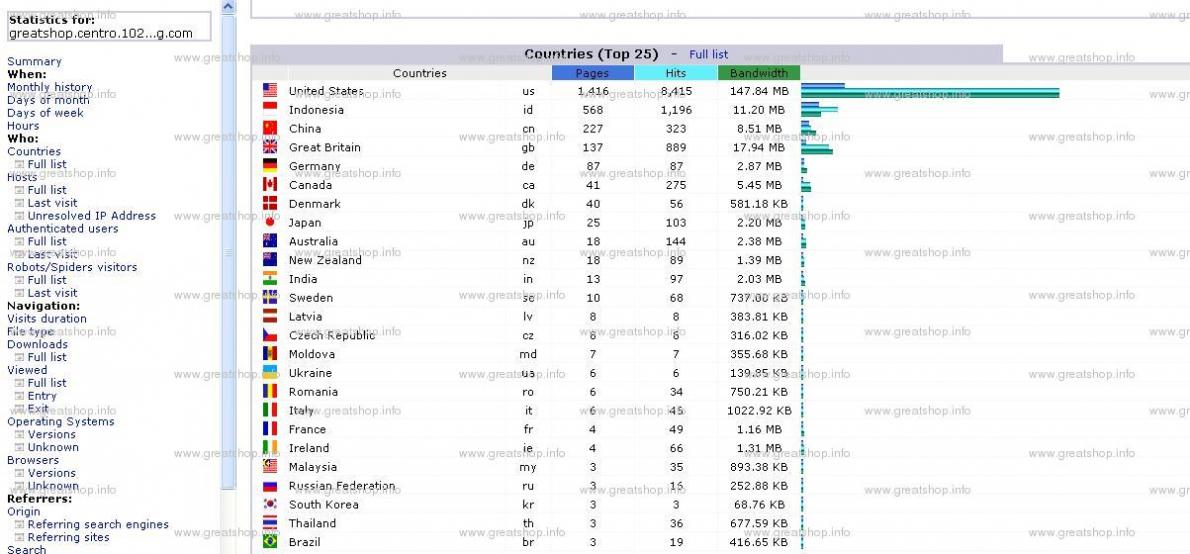1190x554 pixels.
Task: Click the India flag icon
Action: [x=269, y=279]
